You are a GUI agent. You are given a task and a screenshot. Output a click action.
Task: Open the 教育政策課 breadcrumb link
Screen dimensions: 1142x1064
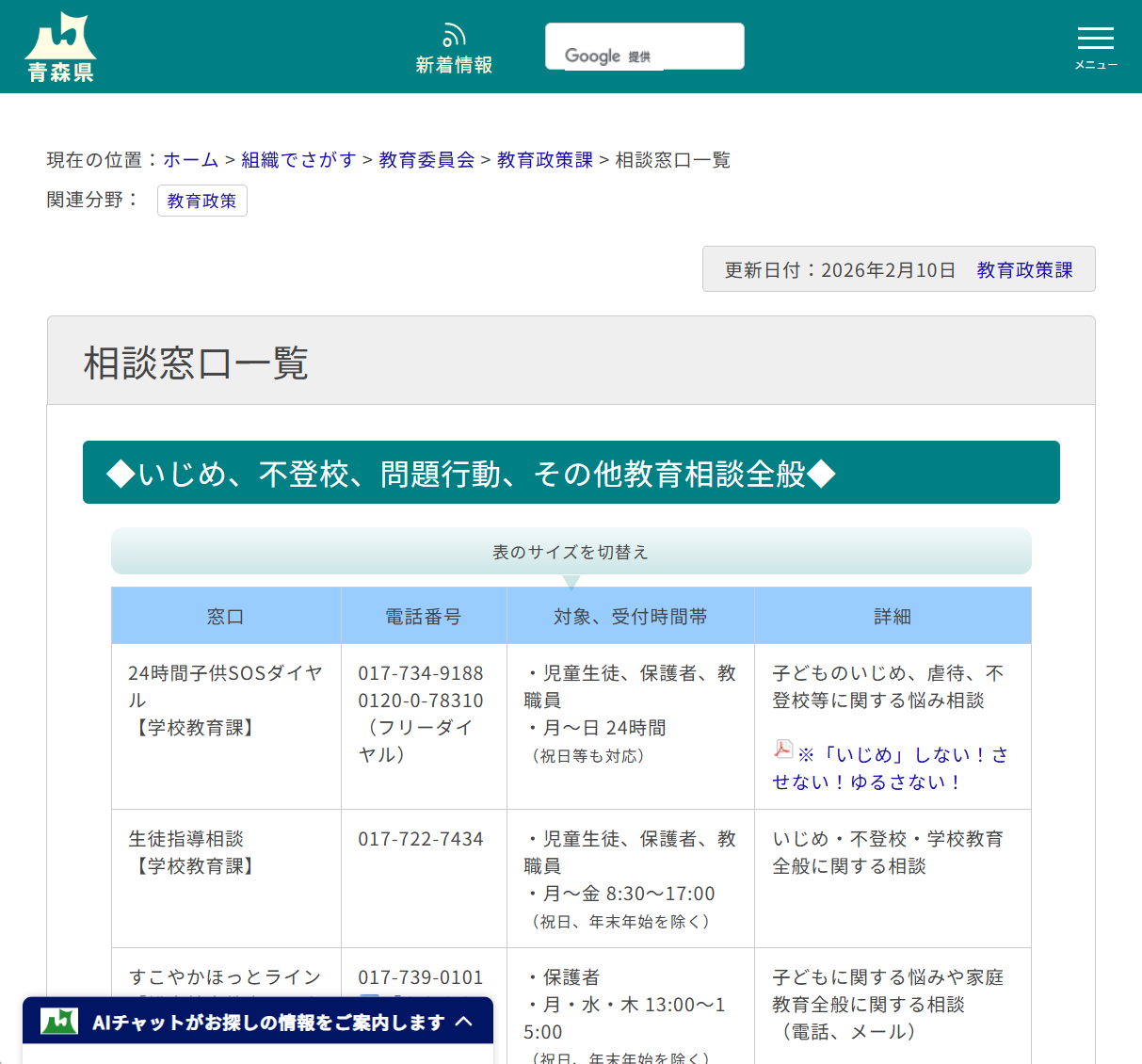point(543,159)
